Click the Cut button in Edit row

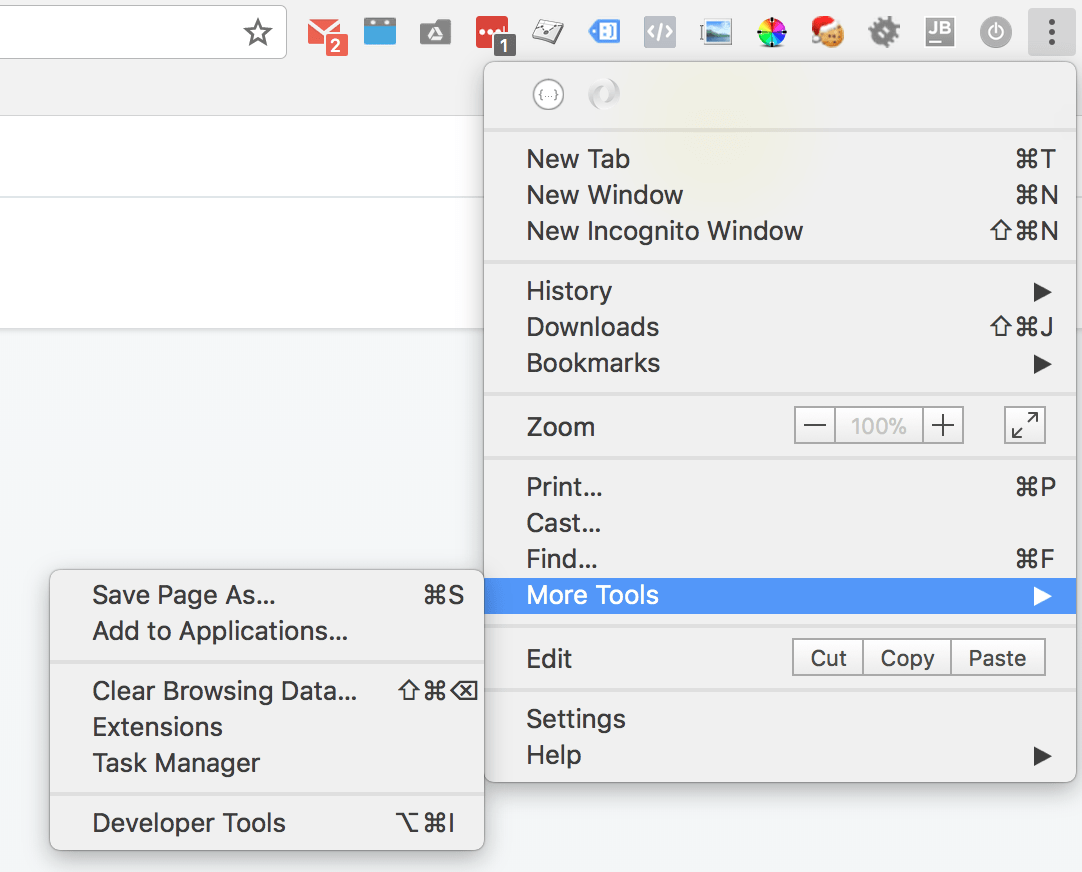[828, 657]
